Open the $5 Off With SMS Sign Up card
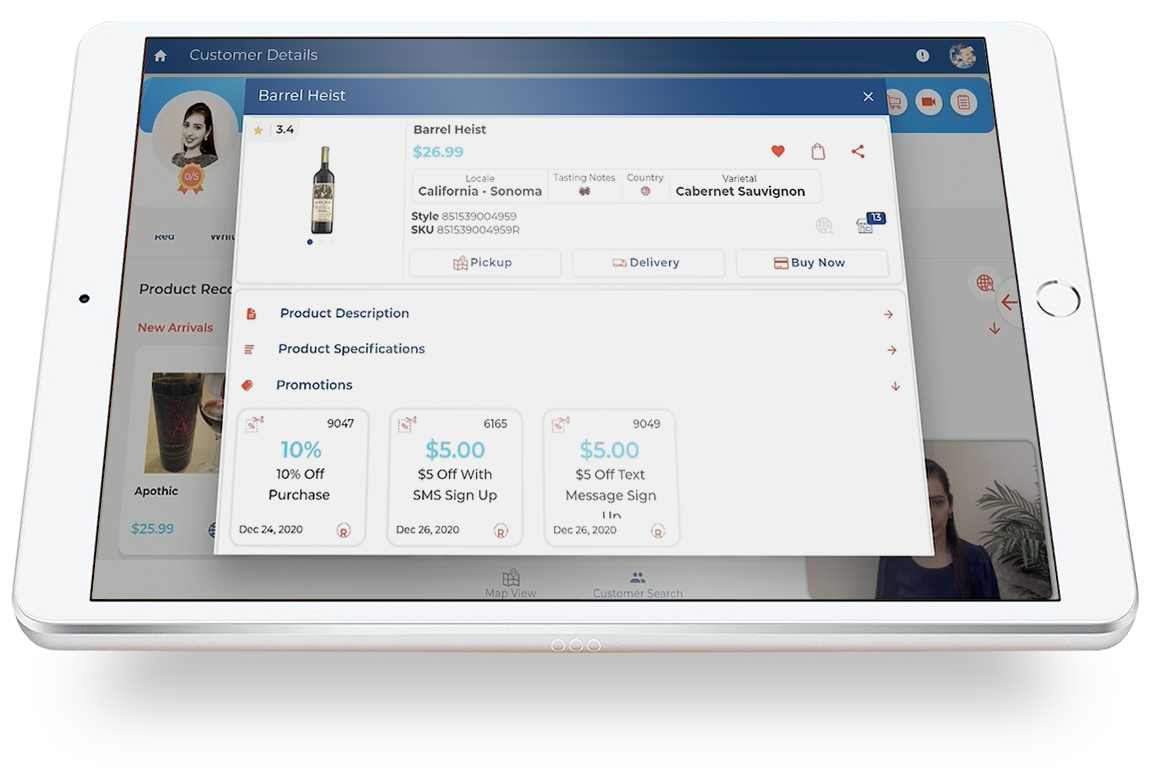This screenshot has height=778, width=1150. (x=455, y=477)
